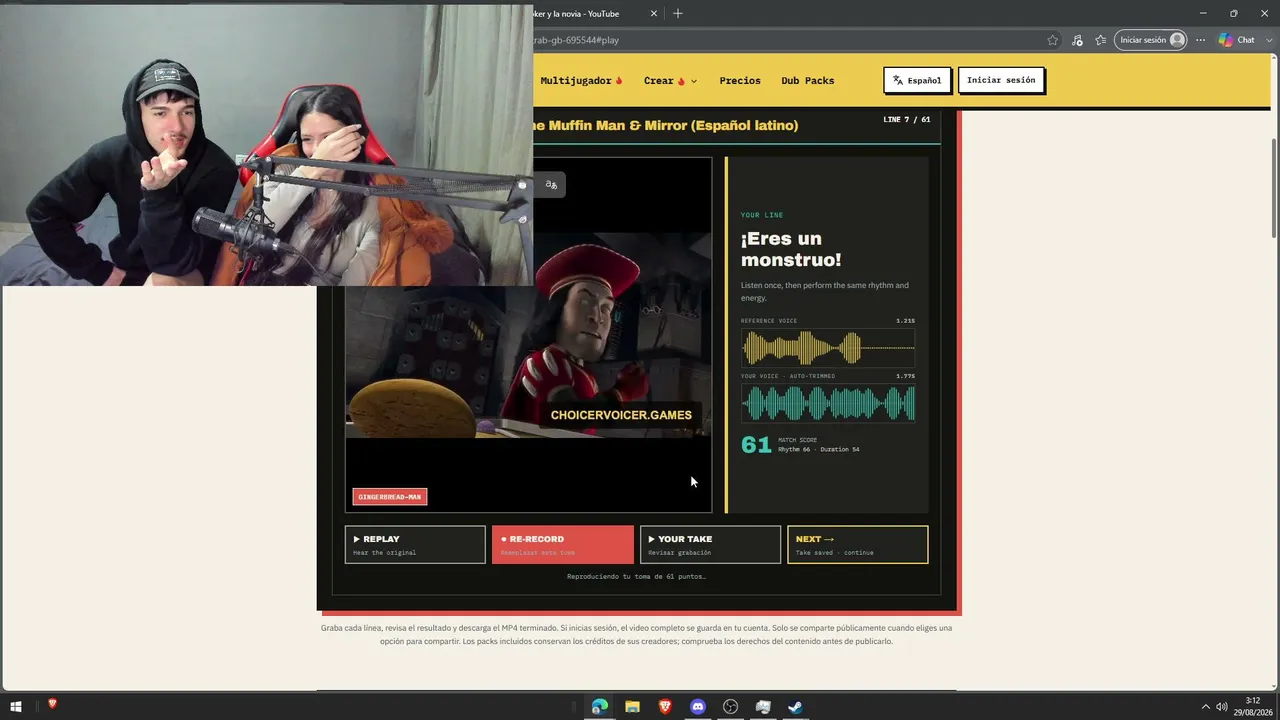Click the Lord Farquaad video clip preview
The image size is (1280, 720).
tap(528, 336)
